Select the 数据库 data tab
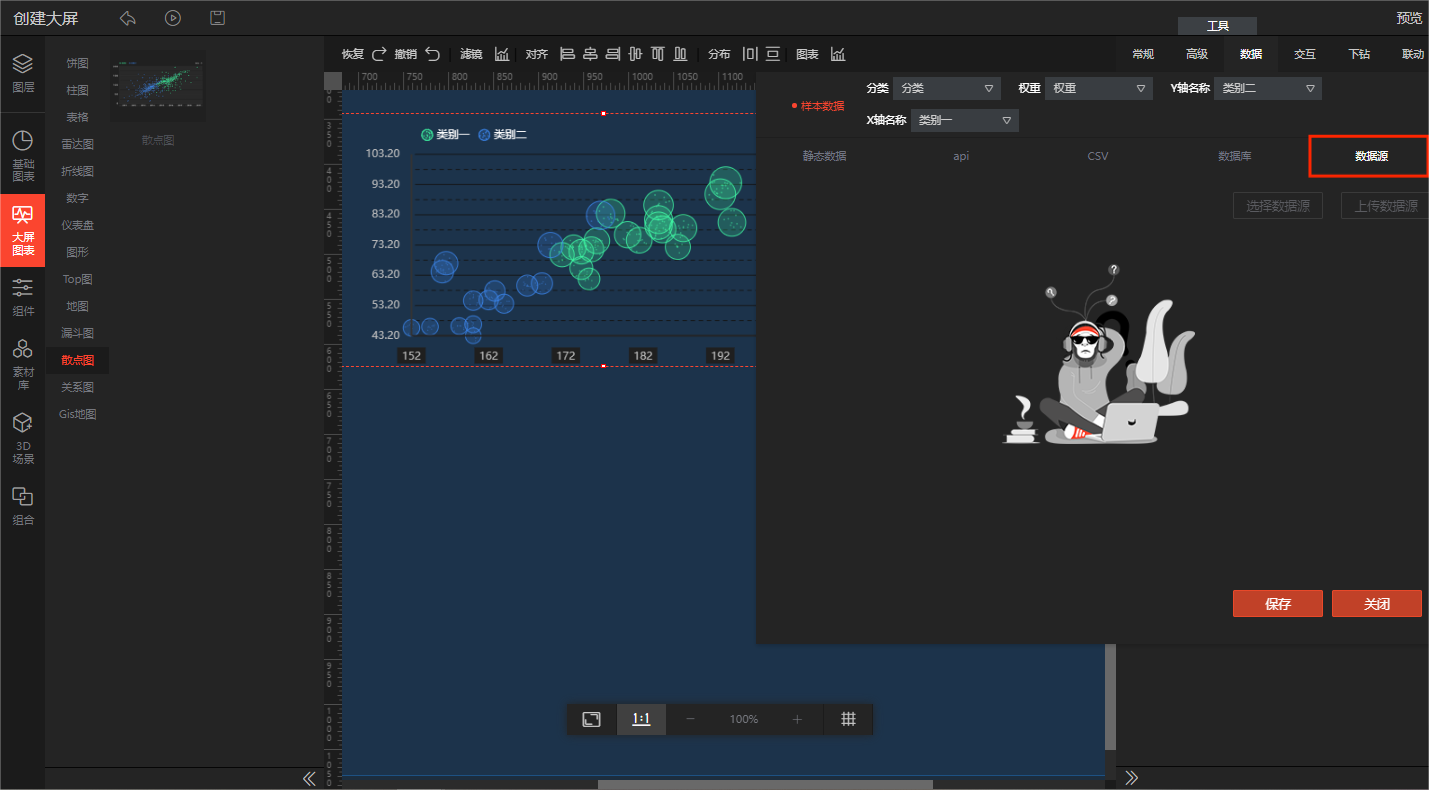Viewport: 1429px width, 790px height. click(1234, 156)
